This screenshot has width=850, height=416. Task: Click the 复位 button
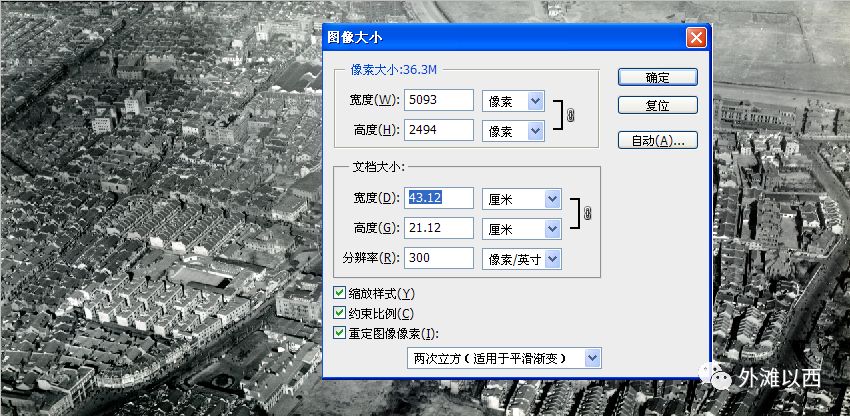658,105
